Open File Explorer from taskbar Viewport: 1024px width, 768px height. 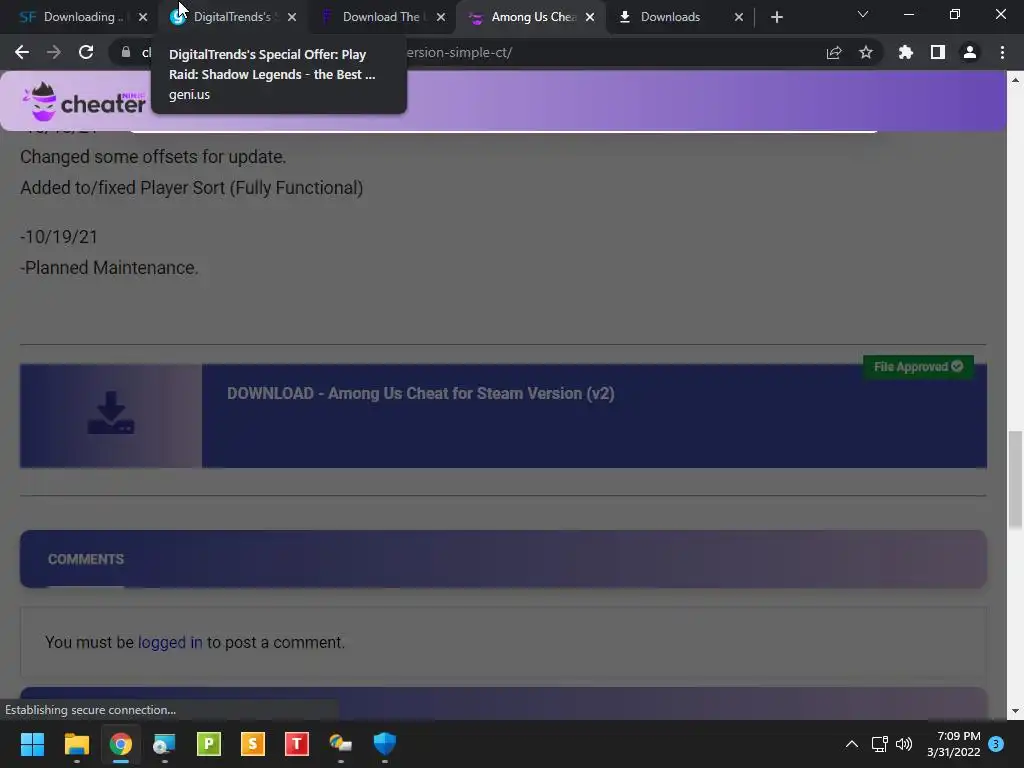(76, 744)
